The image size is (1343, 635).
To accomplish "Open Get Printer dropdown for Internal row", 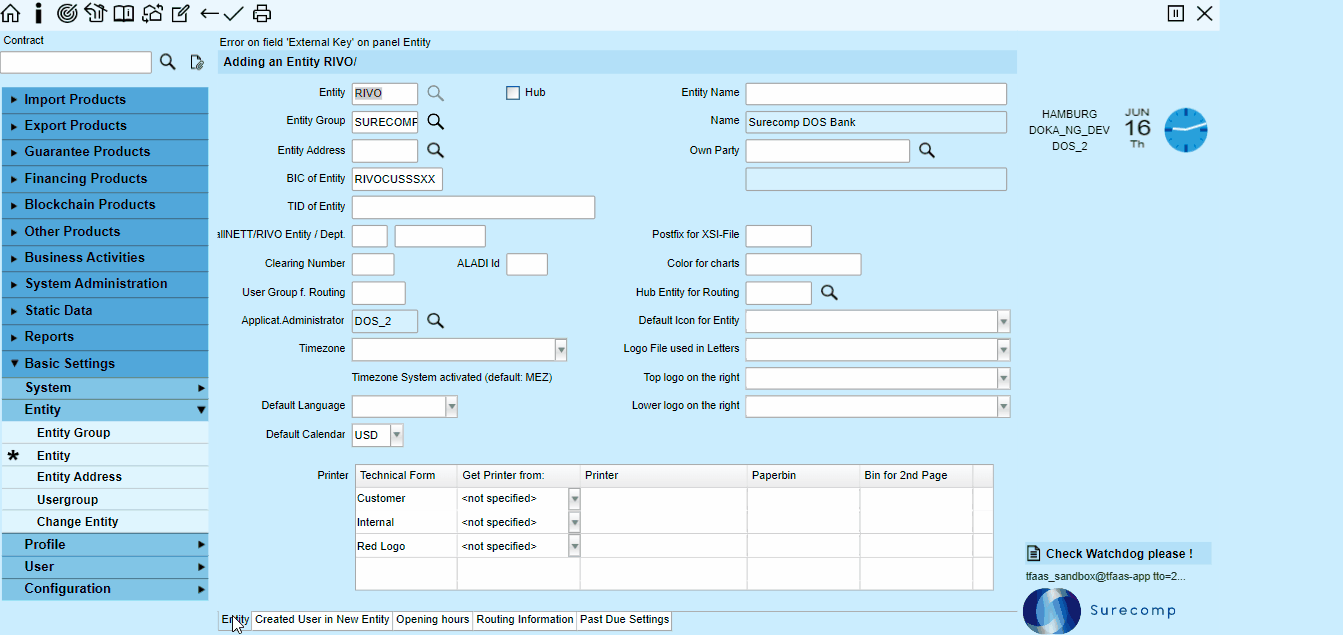I will point(574,522).
